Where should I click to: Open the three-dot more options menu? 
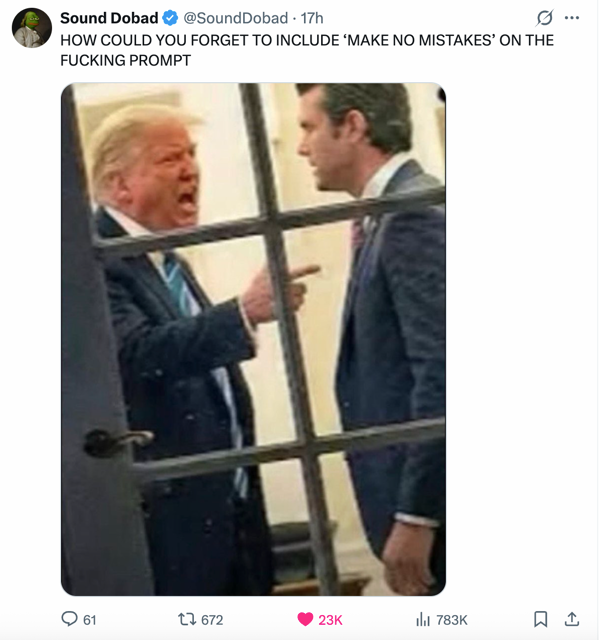572,18
